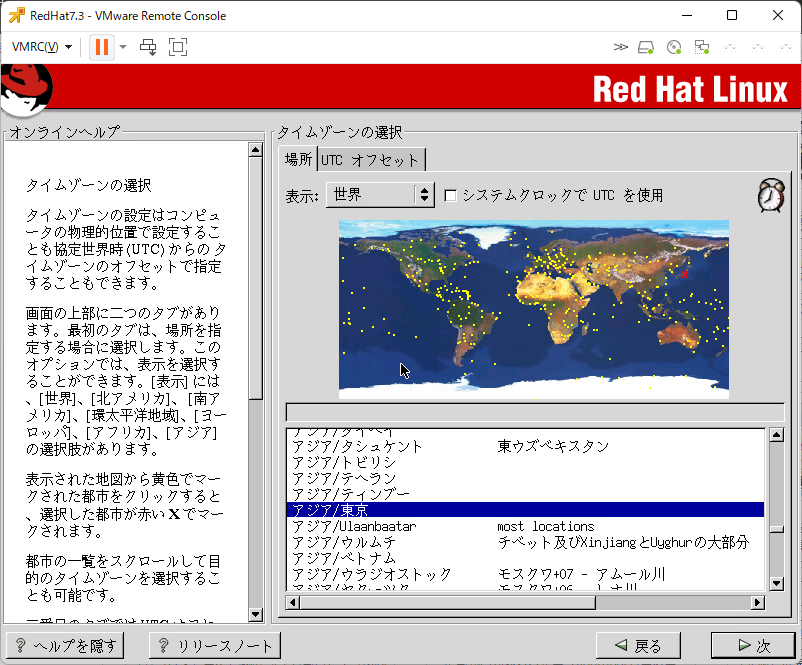802x665 pixels.
Task: Open the power options dropdown arrow
Action: click(123, 47)
